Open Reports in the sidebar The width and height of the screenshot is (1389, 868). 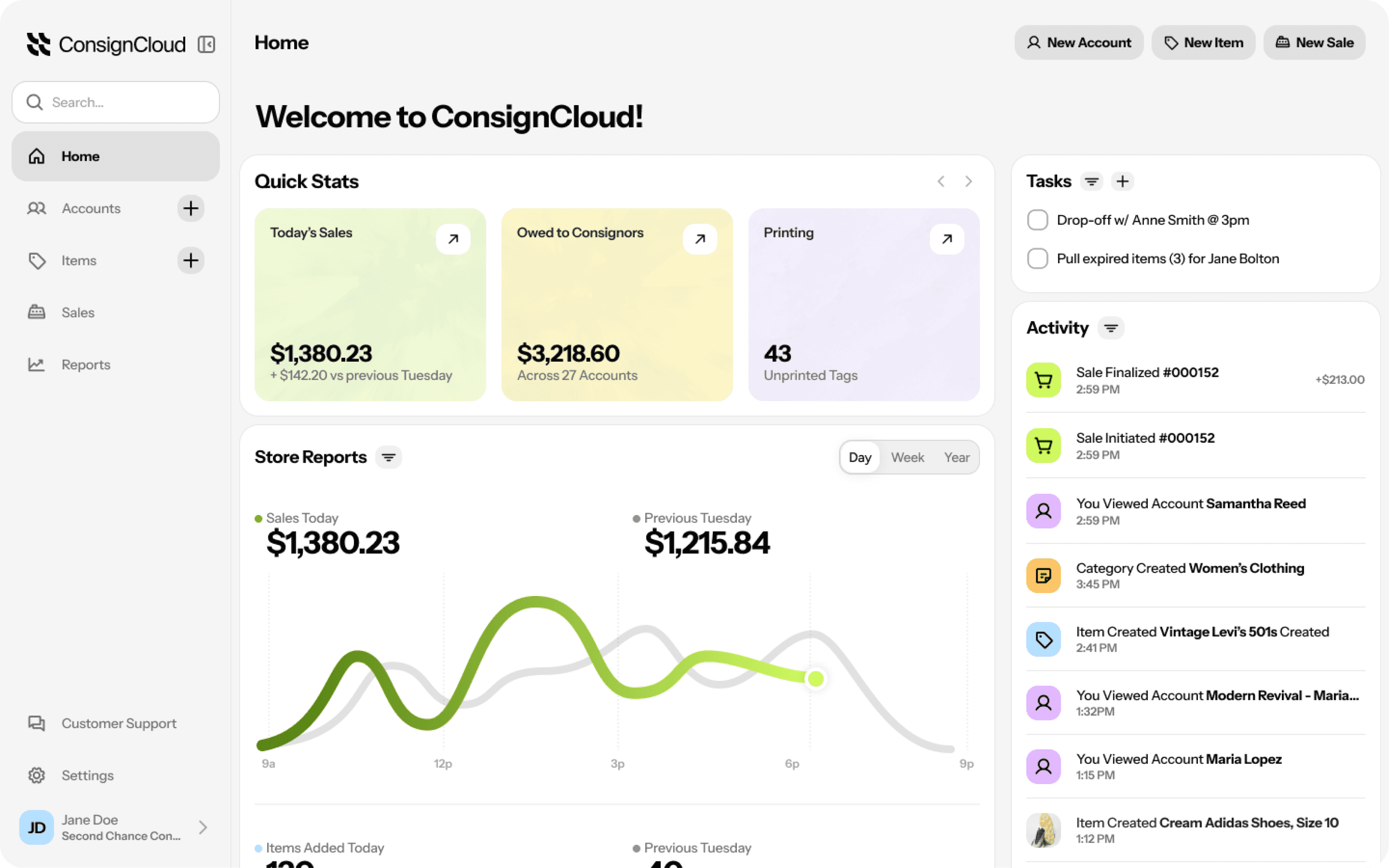(86, 365)
